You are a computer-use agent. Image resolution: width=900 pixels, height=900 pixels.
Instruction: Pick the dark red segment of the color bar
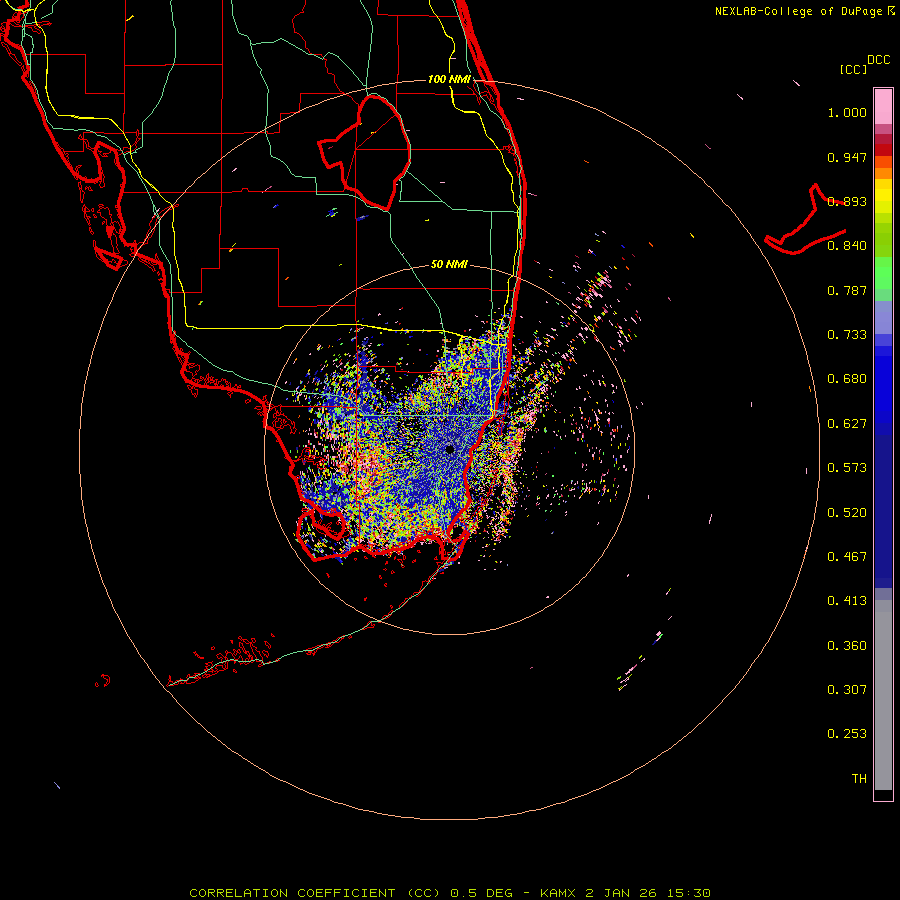click(883, 150)
